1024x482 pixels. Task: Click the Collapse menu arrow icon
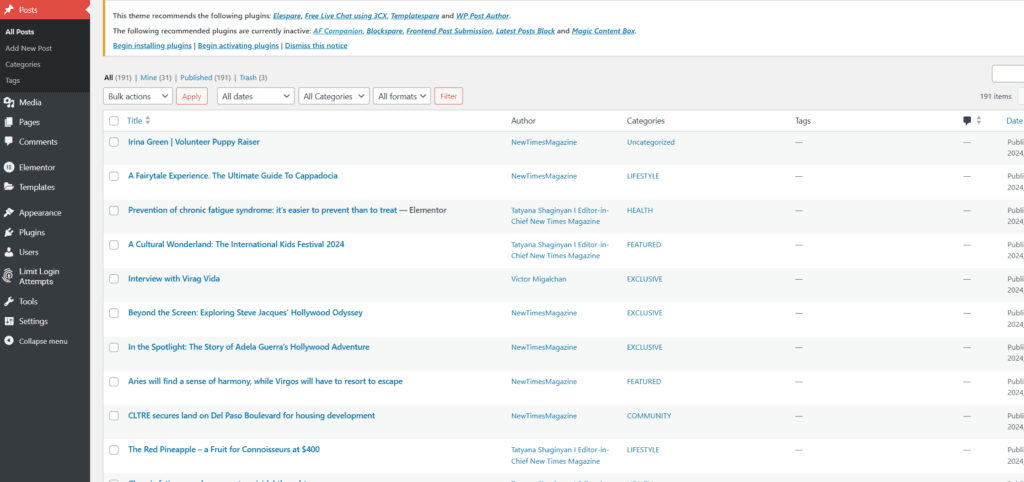[x=9, y=341]
